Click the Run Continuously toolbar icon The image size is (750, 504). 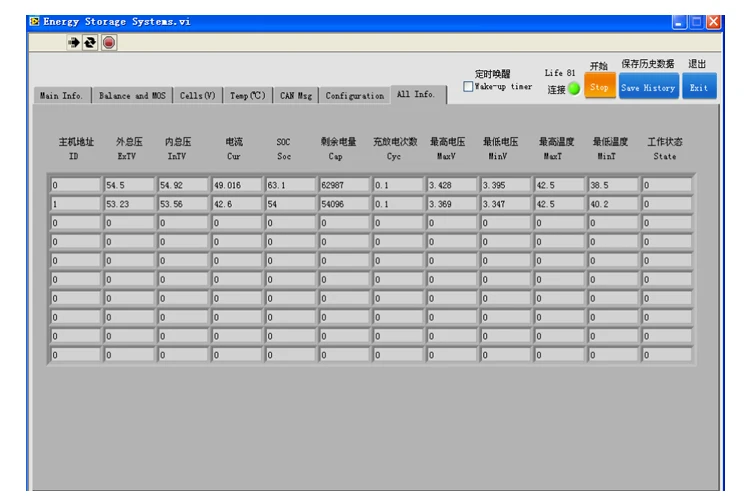pyautogui.click(x=91, y=42)
